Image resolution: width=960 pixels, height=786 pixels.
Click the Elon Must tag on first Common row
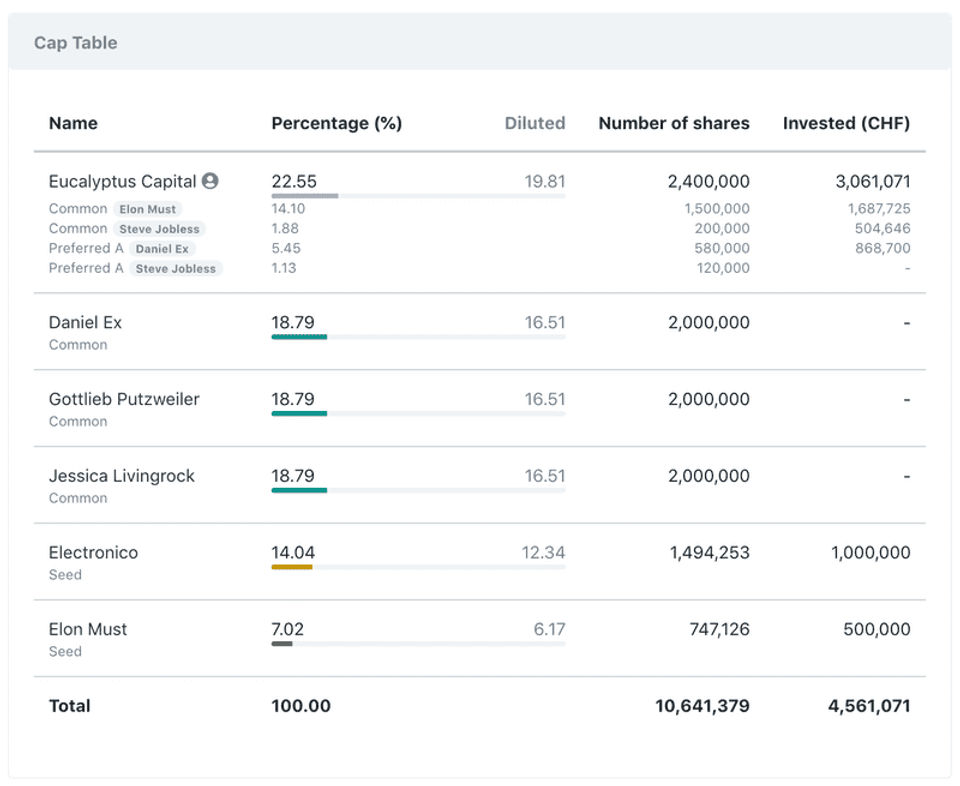(147, 209)
